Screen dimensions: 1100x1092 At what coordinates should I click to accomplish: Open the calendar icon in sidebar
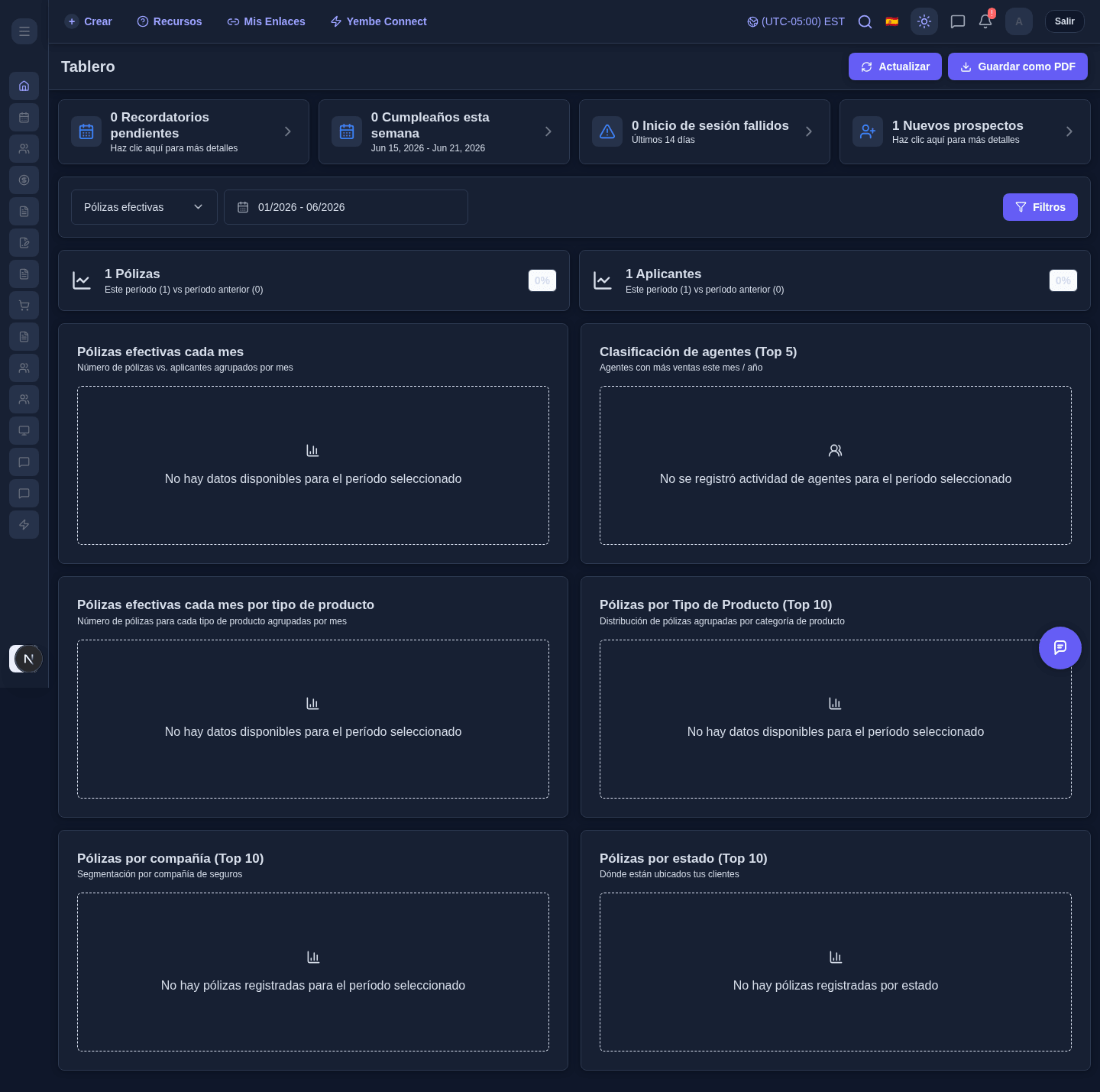[24, 117]
